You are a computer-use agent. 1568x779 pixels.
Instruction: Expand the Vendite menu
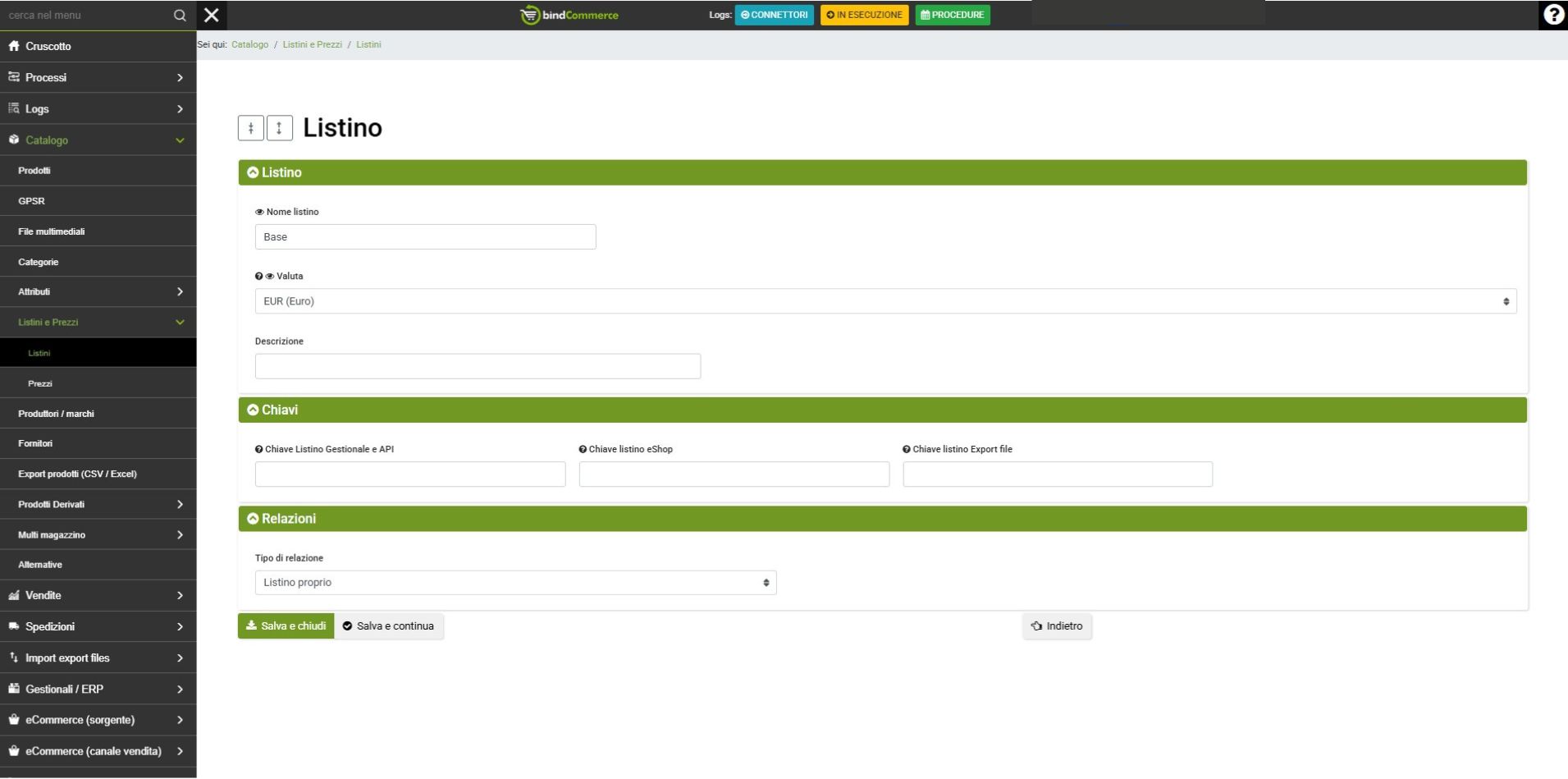tap(98, 596)
